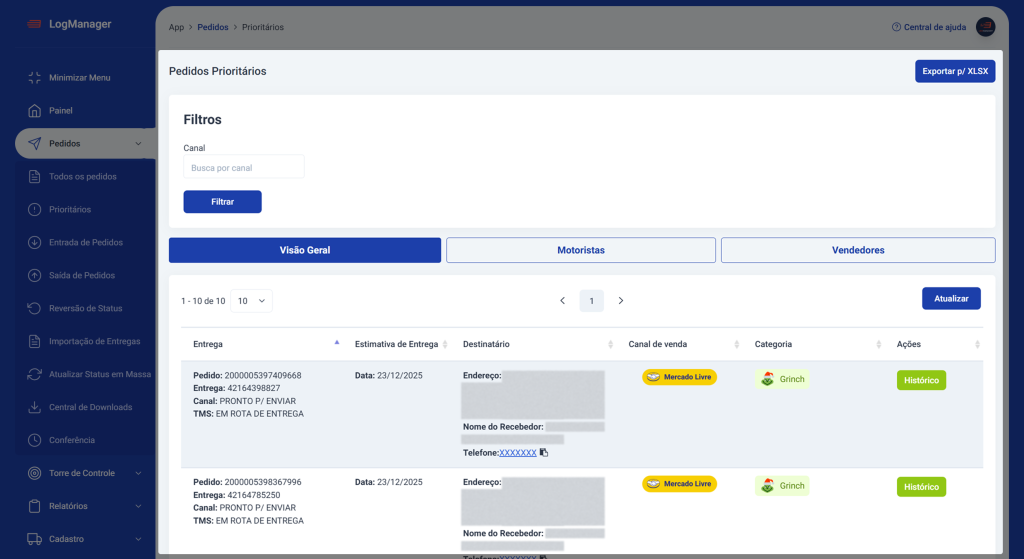1024x559 pixels.
Task: Expand the Relatórios sidebar section
Action: pyautogui.click(x=138, y=507)
